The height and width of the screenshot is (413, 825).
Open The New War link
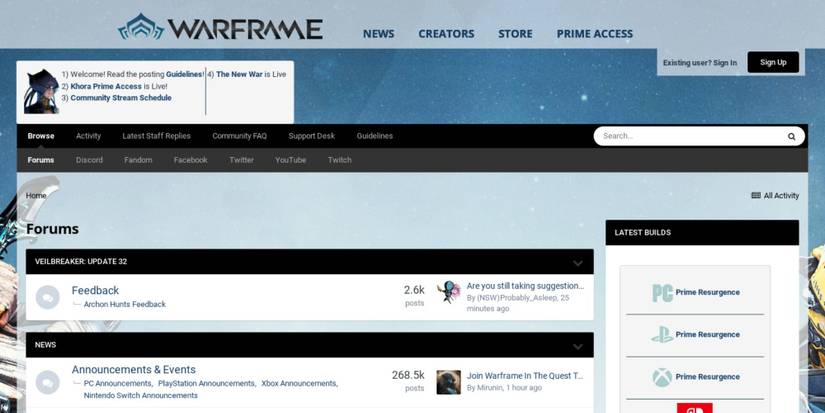tap(239, 75)
